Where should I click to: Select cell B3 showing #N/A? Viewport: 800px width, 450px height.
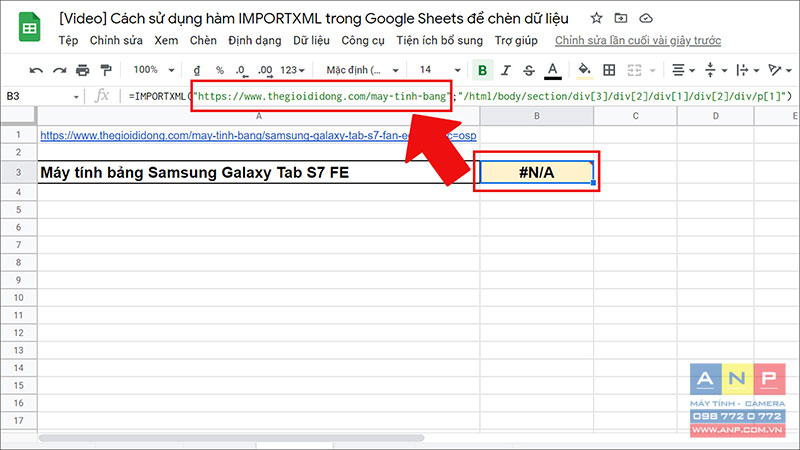536,172
